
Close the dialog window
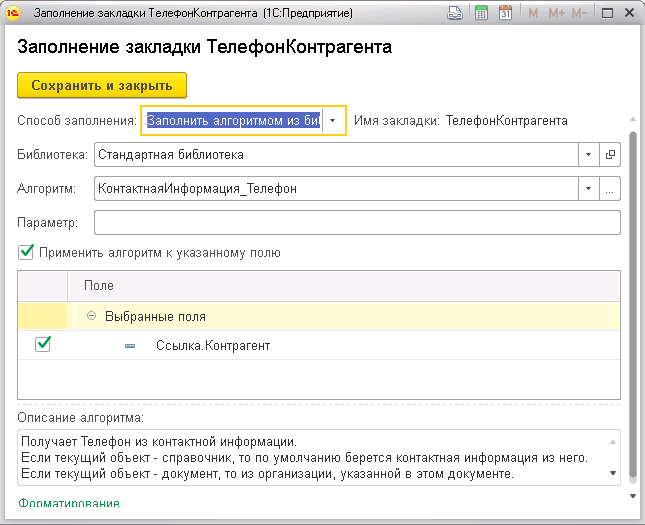coord(629,13)
